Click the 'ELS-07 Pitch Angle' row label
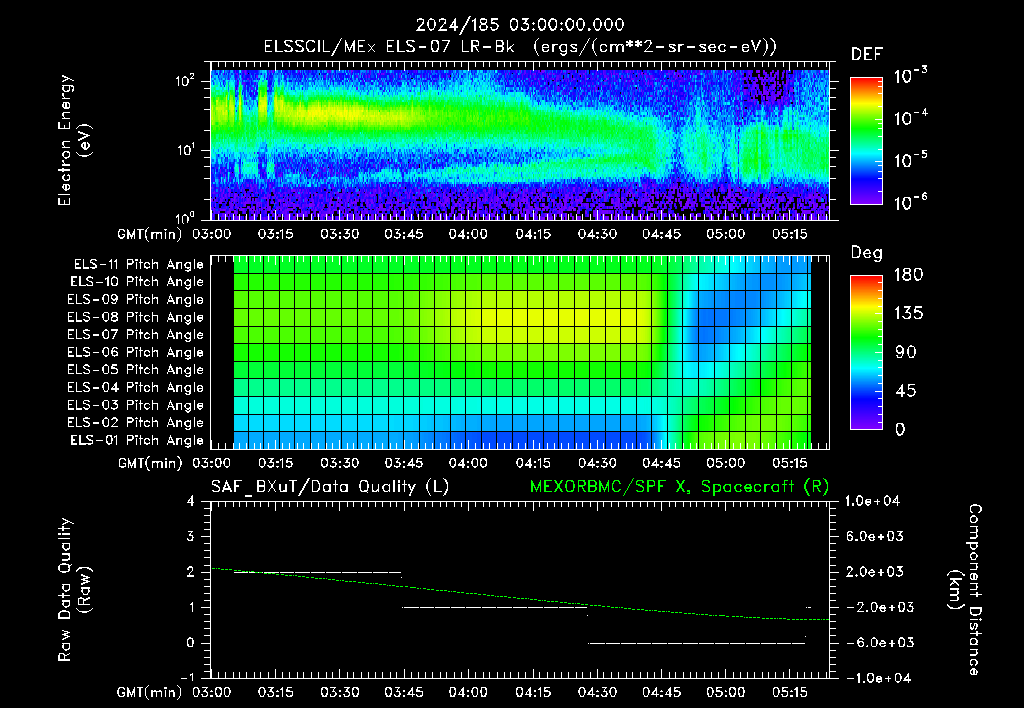1024x708 pixels. [x=135, y=334]
